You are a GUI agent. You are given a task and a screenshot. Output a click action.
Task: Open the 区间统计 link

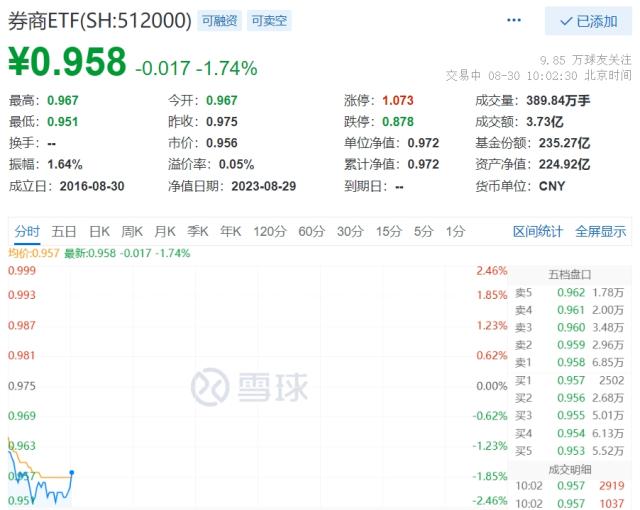point(538,231)
